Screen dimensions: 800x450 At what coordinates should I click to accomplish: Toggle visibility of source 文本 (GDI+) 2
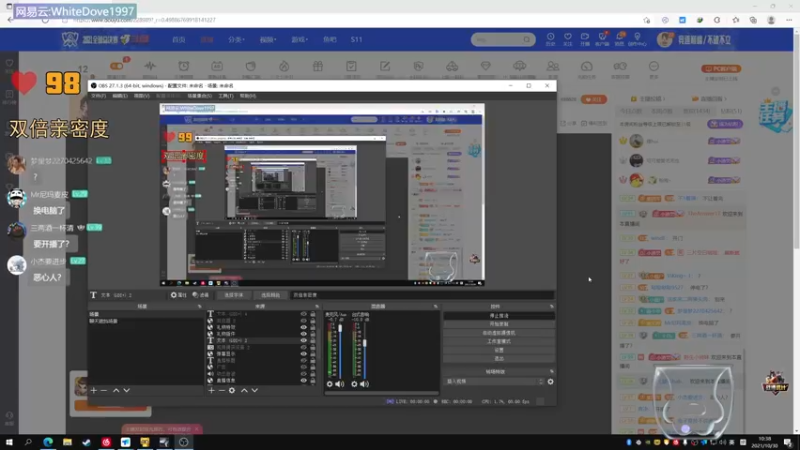(304, 340)
